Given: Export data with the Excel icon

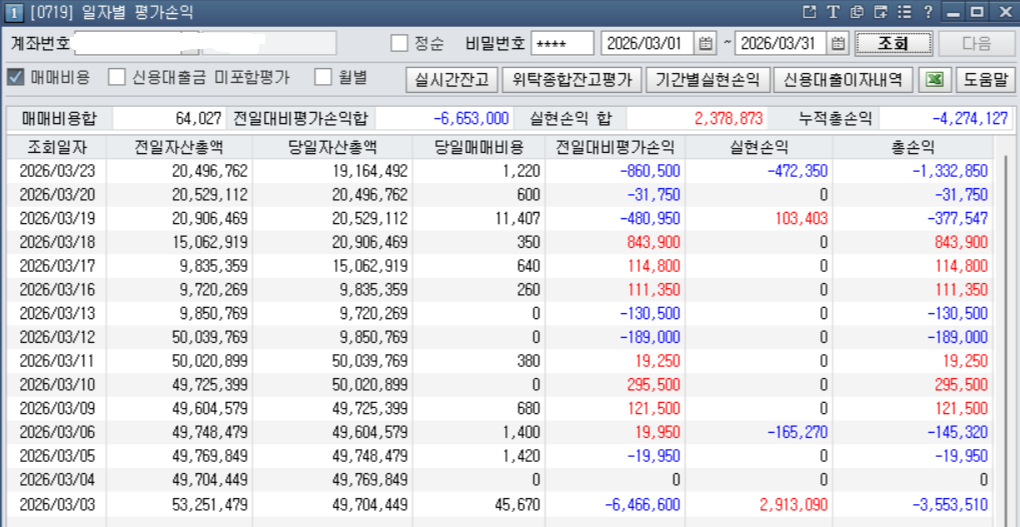Looking at the screenshot, I should pos(933,79).
